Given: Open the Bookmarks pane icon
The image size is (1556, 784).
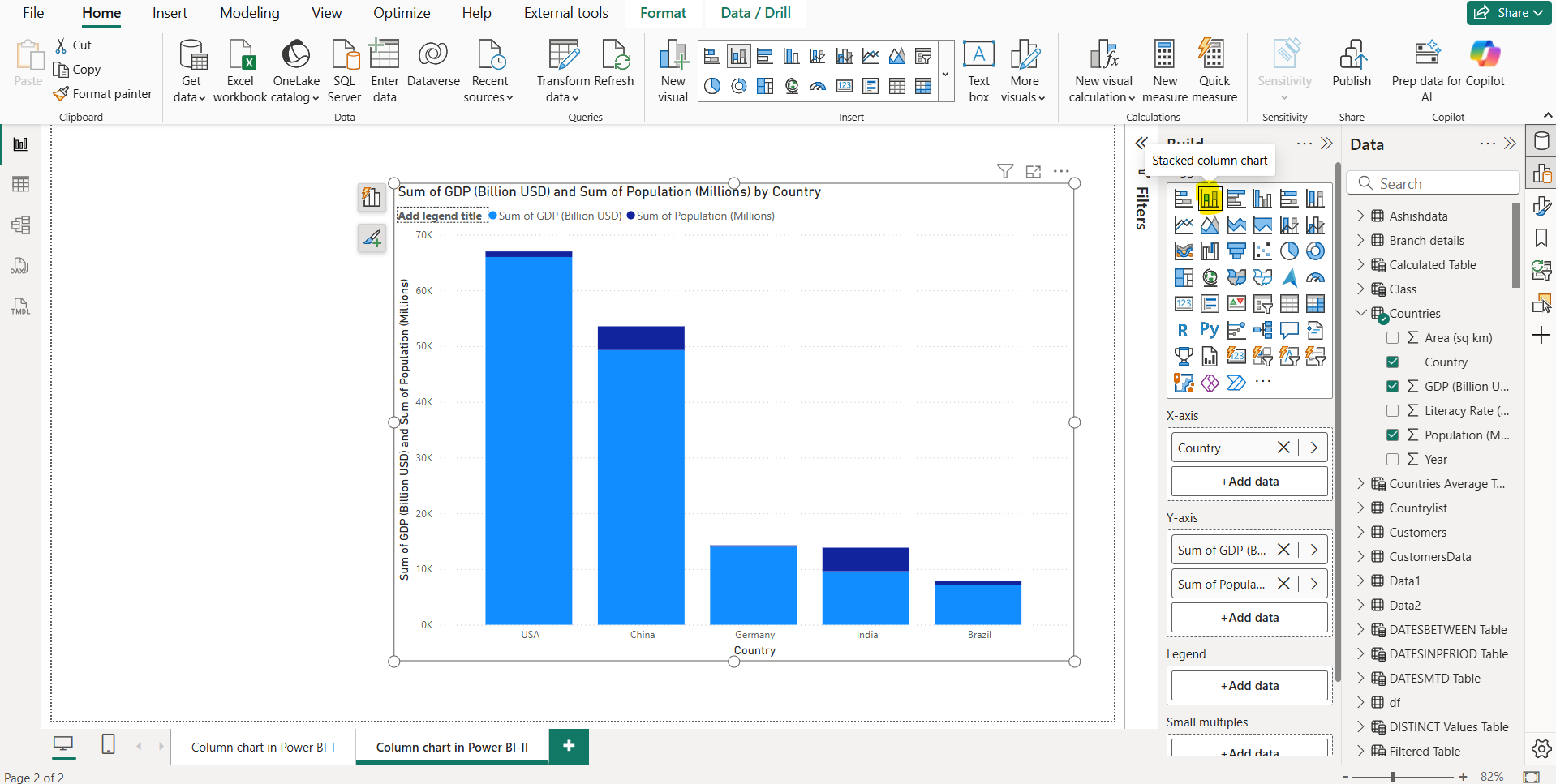Looking at the screenshot, I should click(x=1541, y=238).
